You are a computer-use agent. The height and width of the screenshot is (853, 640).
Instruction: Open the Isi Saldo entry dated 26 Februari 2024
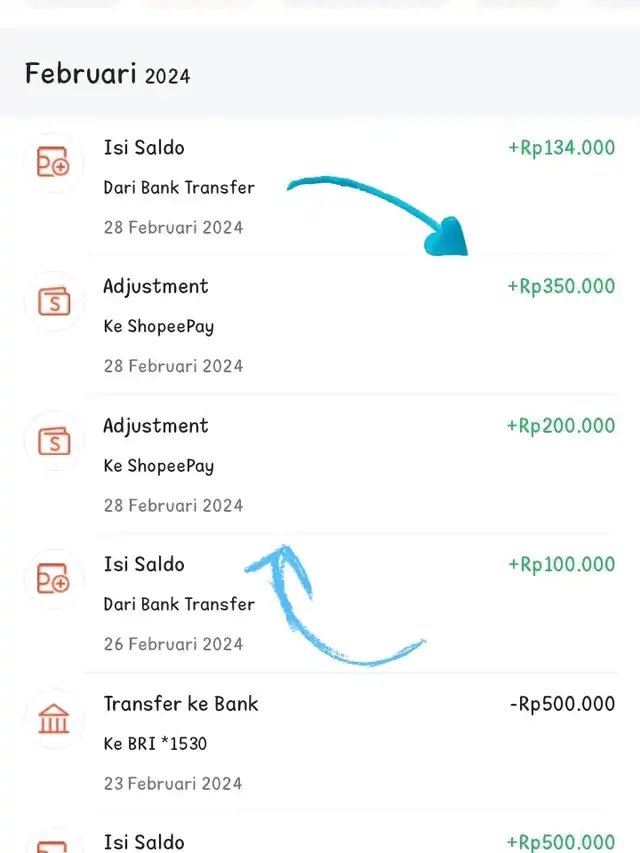(144, 564)
